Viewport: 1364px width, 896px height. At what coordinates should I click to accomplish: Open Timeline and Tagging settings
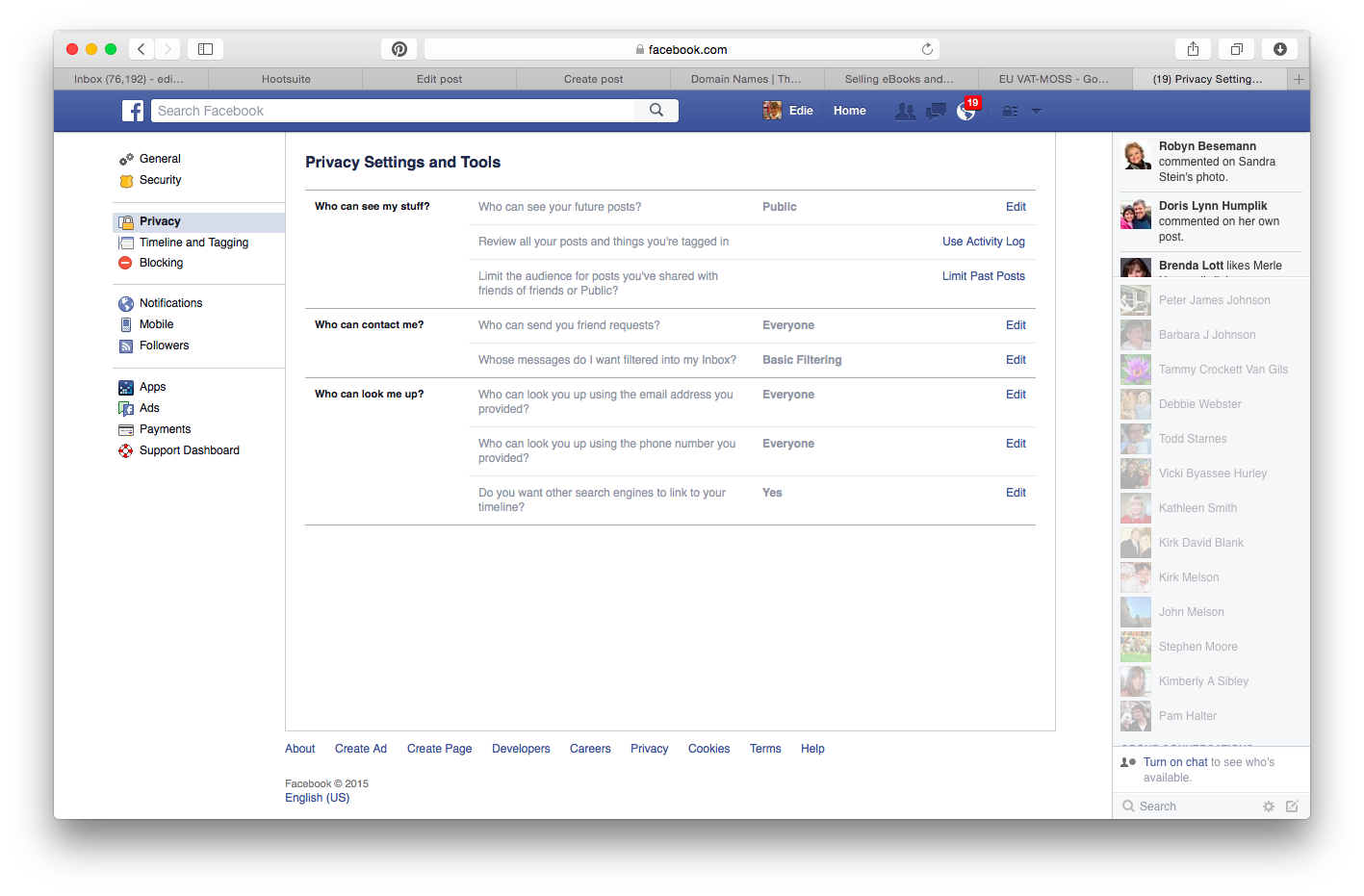193,243
